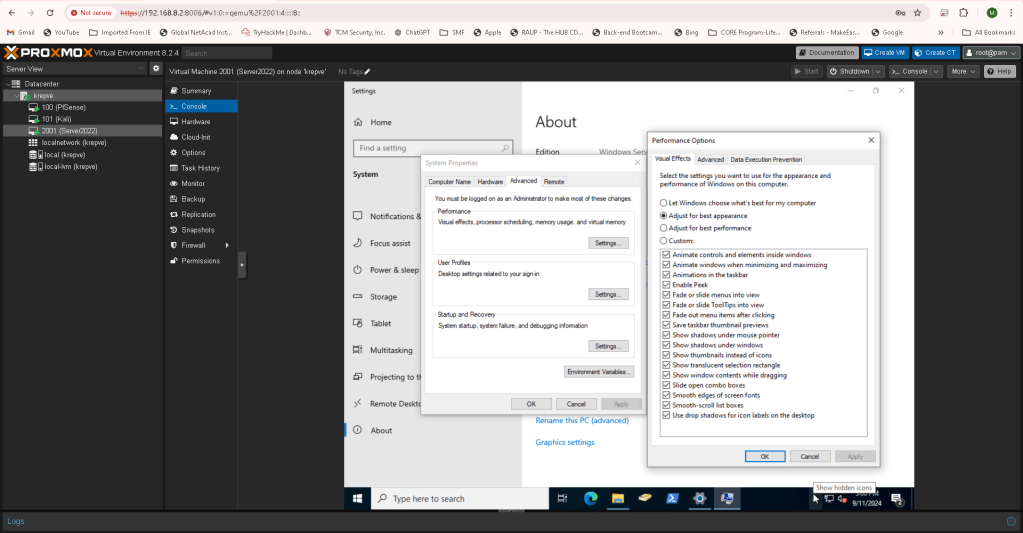The image size is (1023, 533).
Task: Expand the More dropdown menu
Action: [962, 72]
